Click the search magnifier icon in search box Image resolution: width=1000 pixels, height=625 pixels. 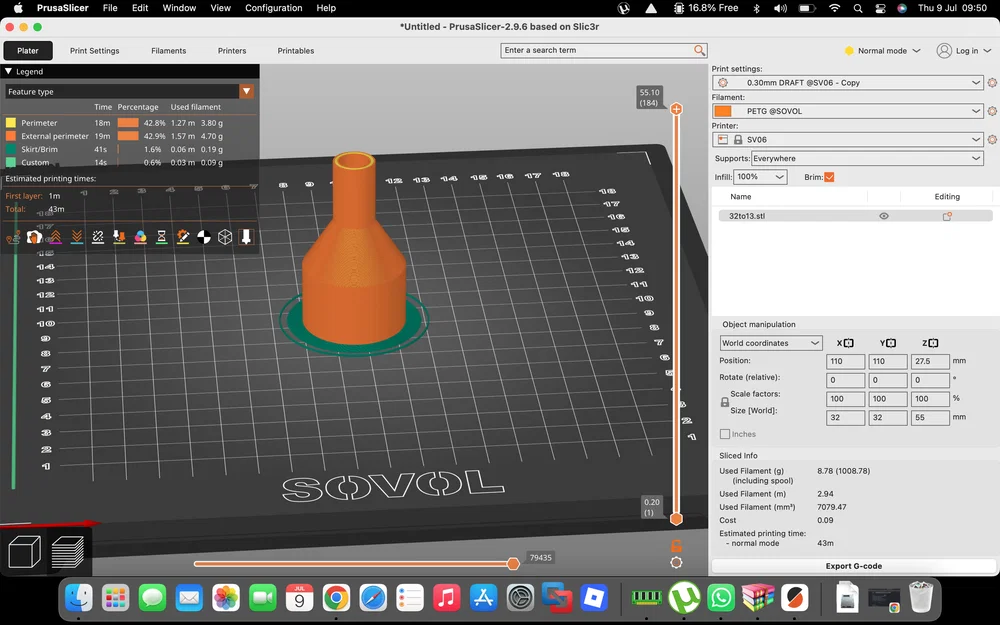(700, 50)
